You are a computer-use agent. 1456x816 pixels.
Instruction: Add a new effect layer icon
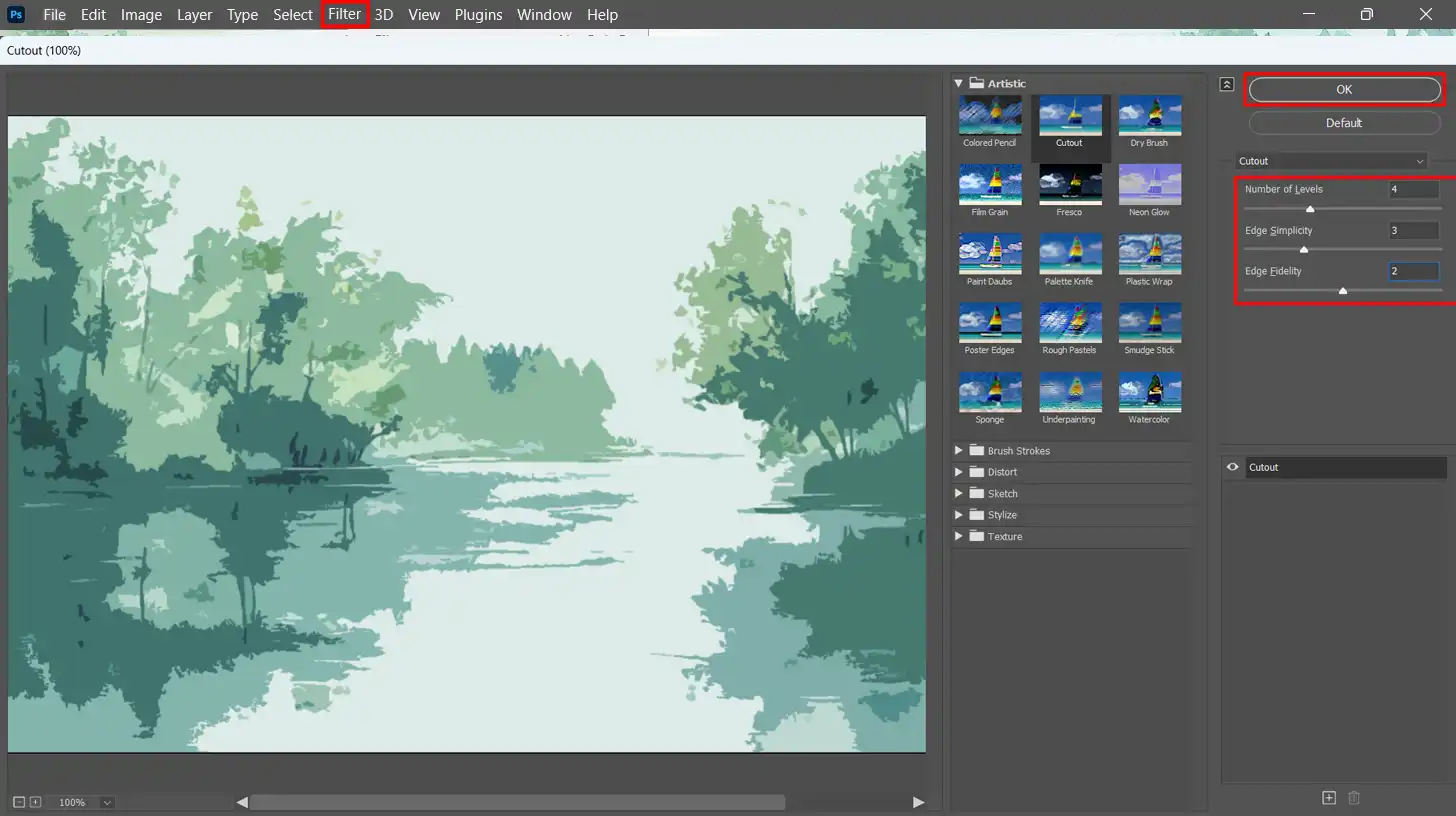pyautogui.click(x=1329, y=797)
